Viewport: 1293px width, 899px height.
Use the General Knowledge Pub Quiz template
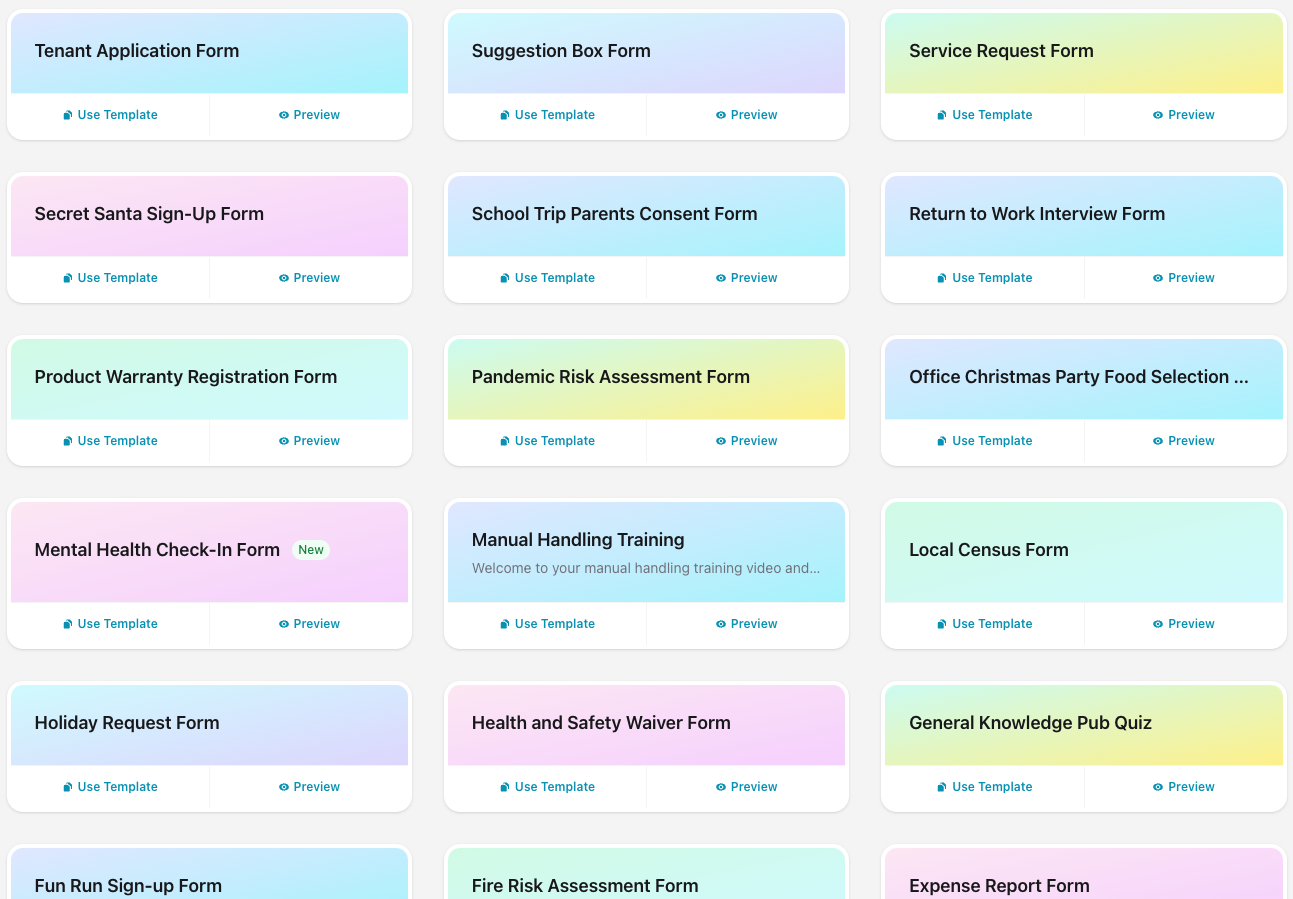(x=984, y=786)
